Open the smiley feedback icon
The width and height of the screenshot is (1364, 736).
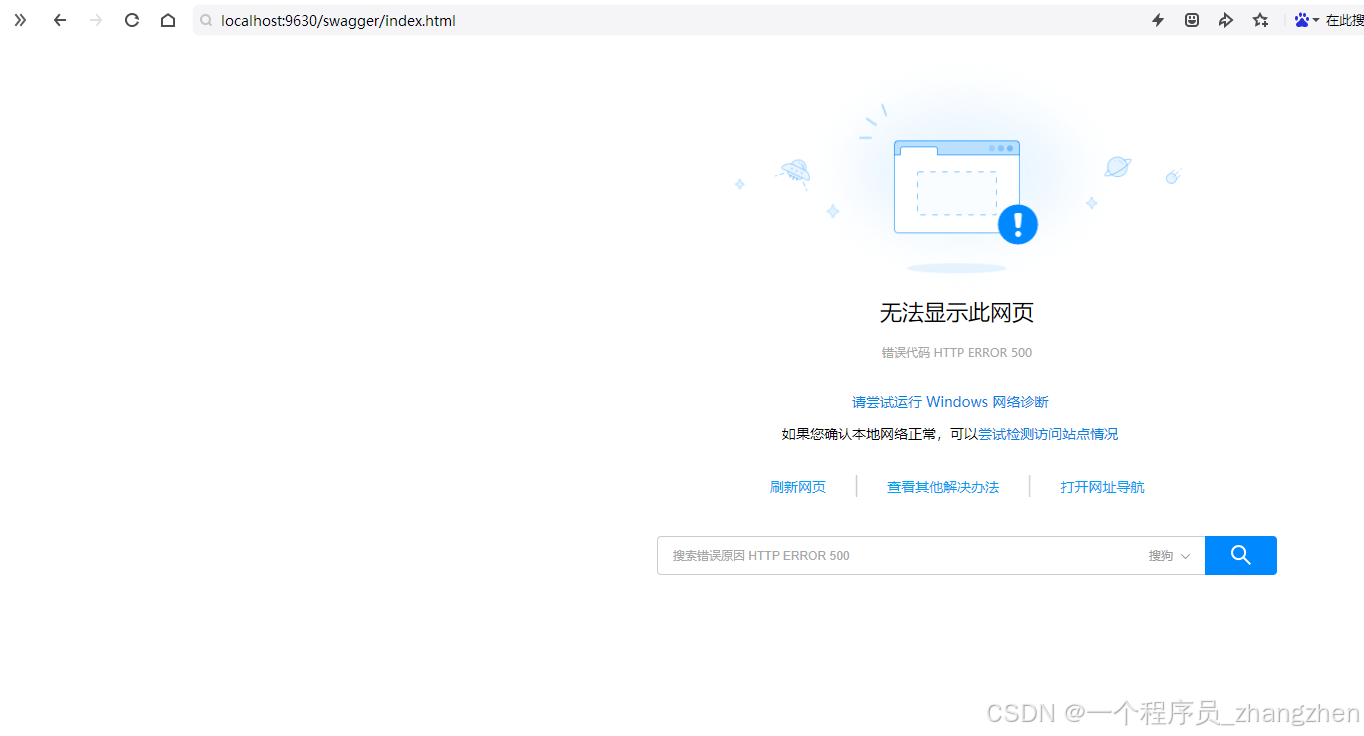1191,19
